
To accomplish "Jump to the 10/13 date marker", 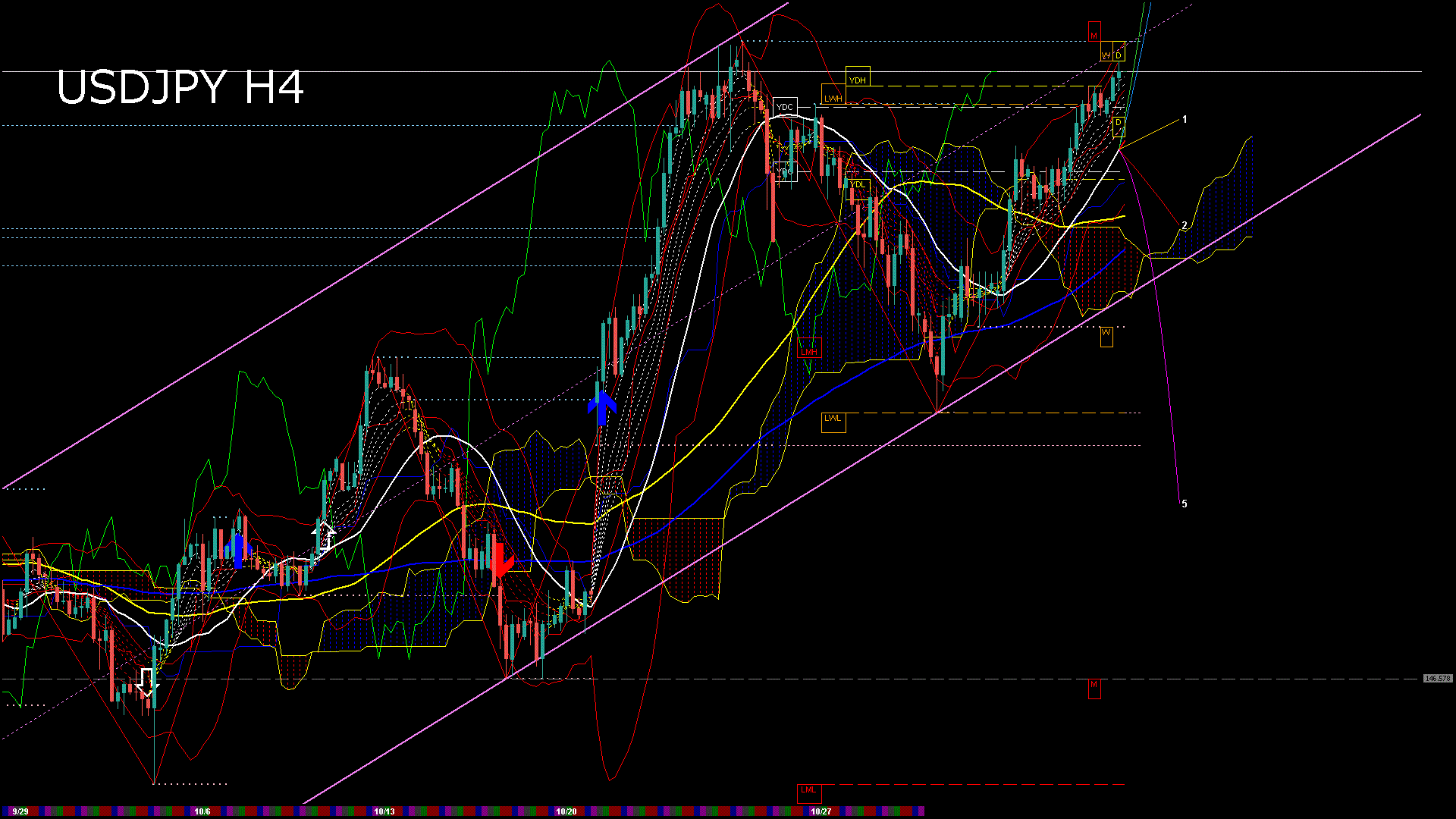I will coord(384,811).
